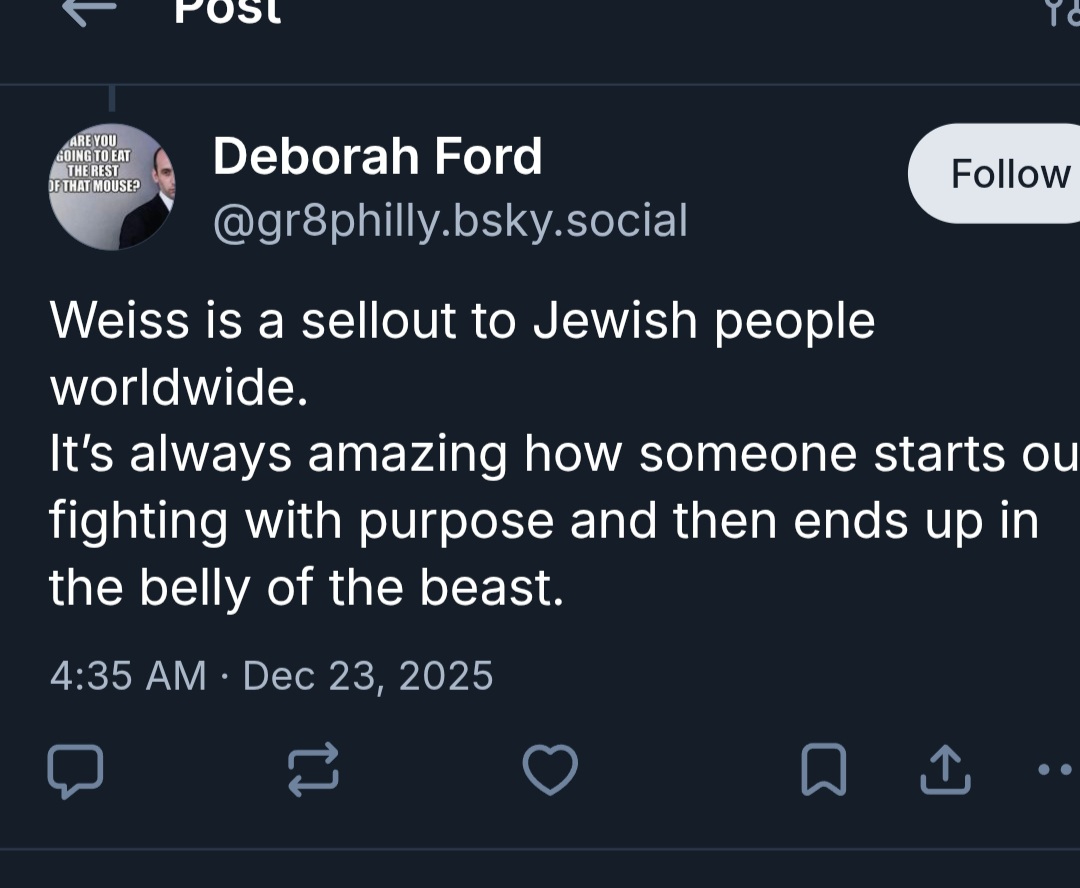Viewport: 1080px width, 888px height.
Task: Select the "Post" header title
Action: pos(227,10)
